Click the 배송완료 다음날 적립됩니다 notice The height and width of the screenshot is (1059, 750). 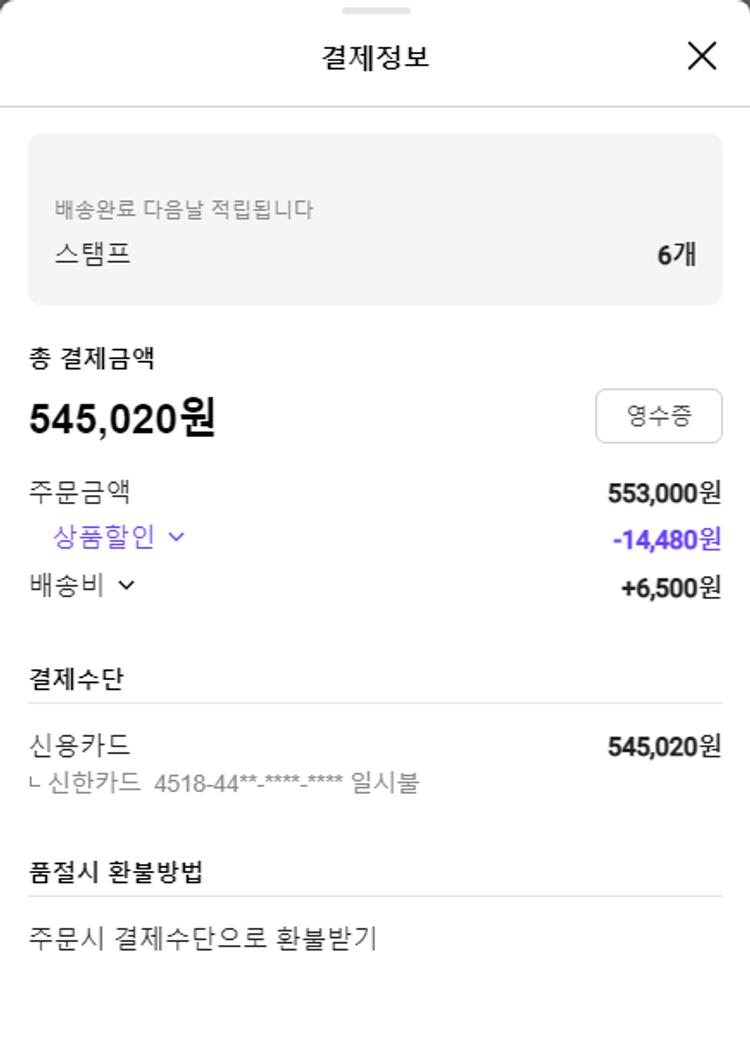pos(184,210)
